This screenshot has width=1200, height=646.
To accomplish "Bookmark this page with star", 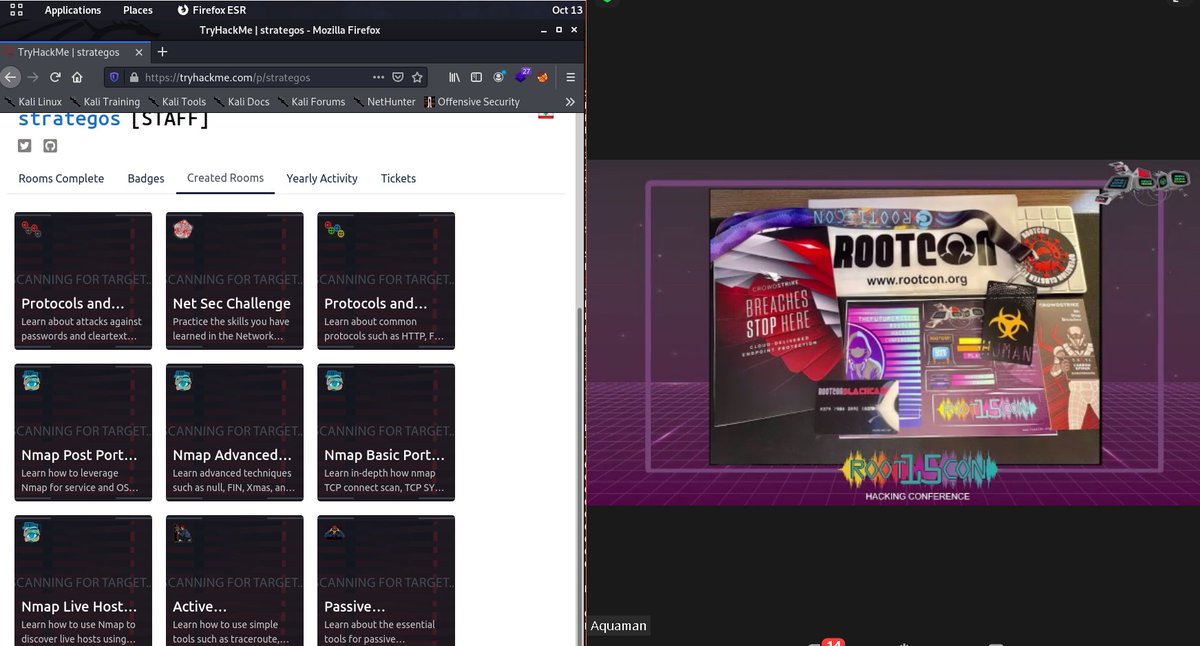I will (417, 77).
